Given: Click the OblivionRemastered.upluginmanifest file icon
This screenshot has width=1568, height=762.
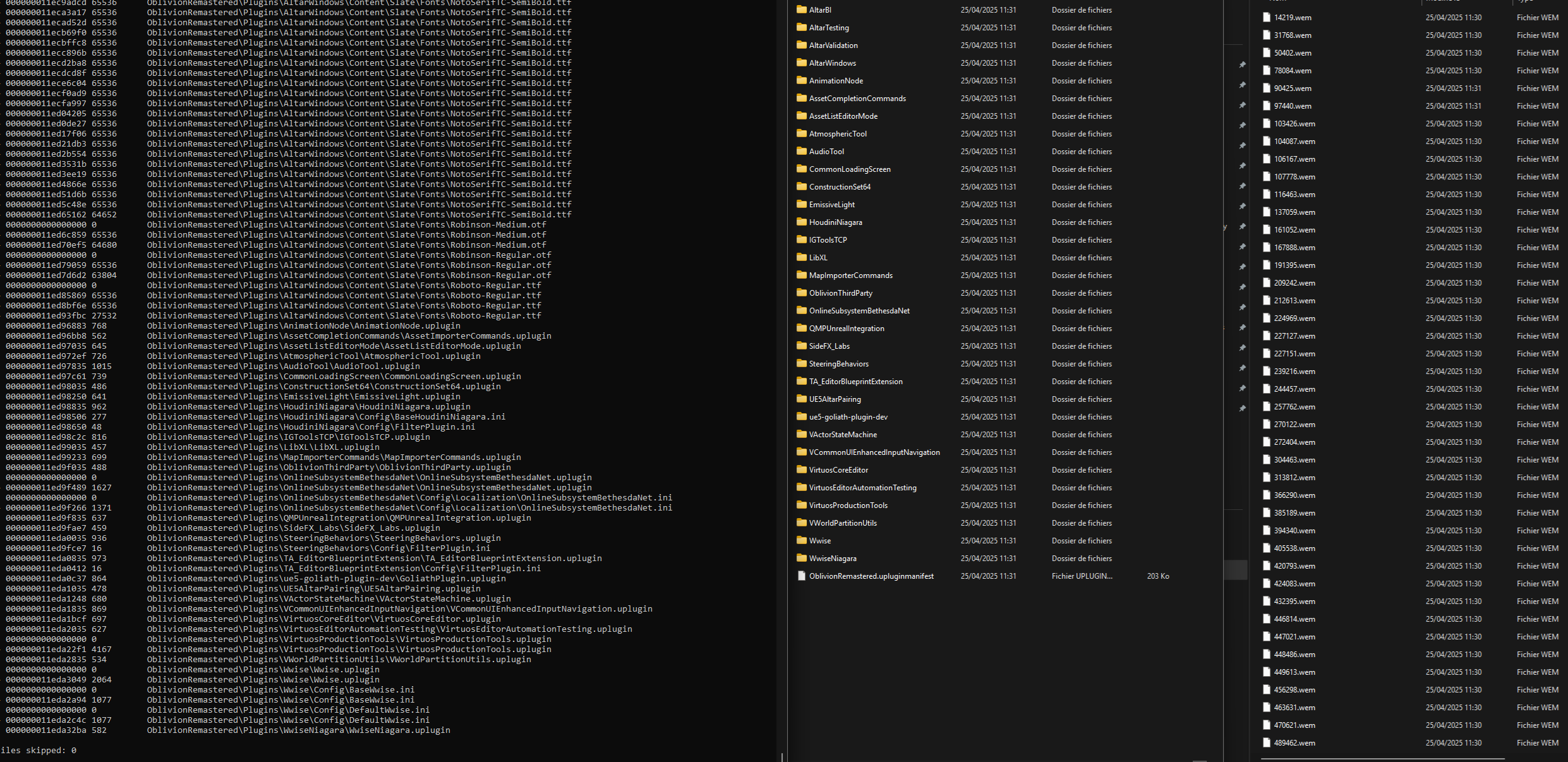Looking at the screenshot, I should pyautogui.click(x=802, y=576).
